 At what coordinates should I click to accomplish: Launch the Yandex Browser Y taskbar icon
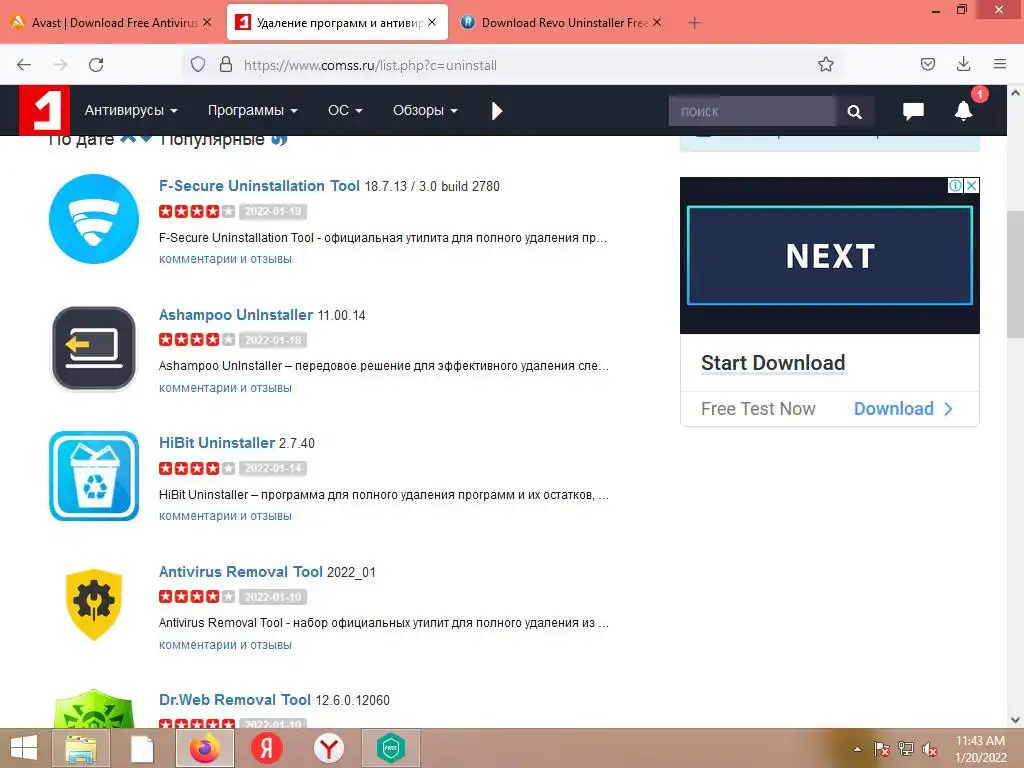tap(328, 748)
